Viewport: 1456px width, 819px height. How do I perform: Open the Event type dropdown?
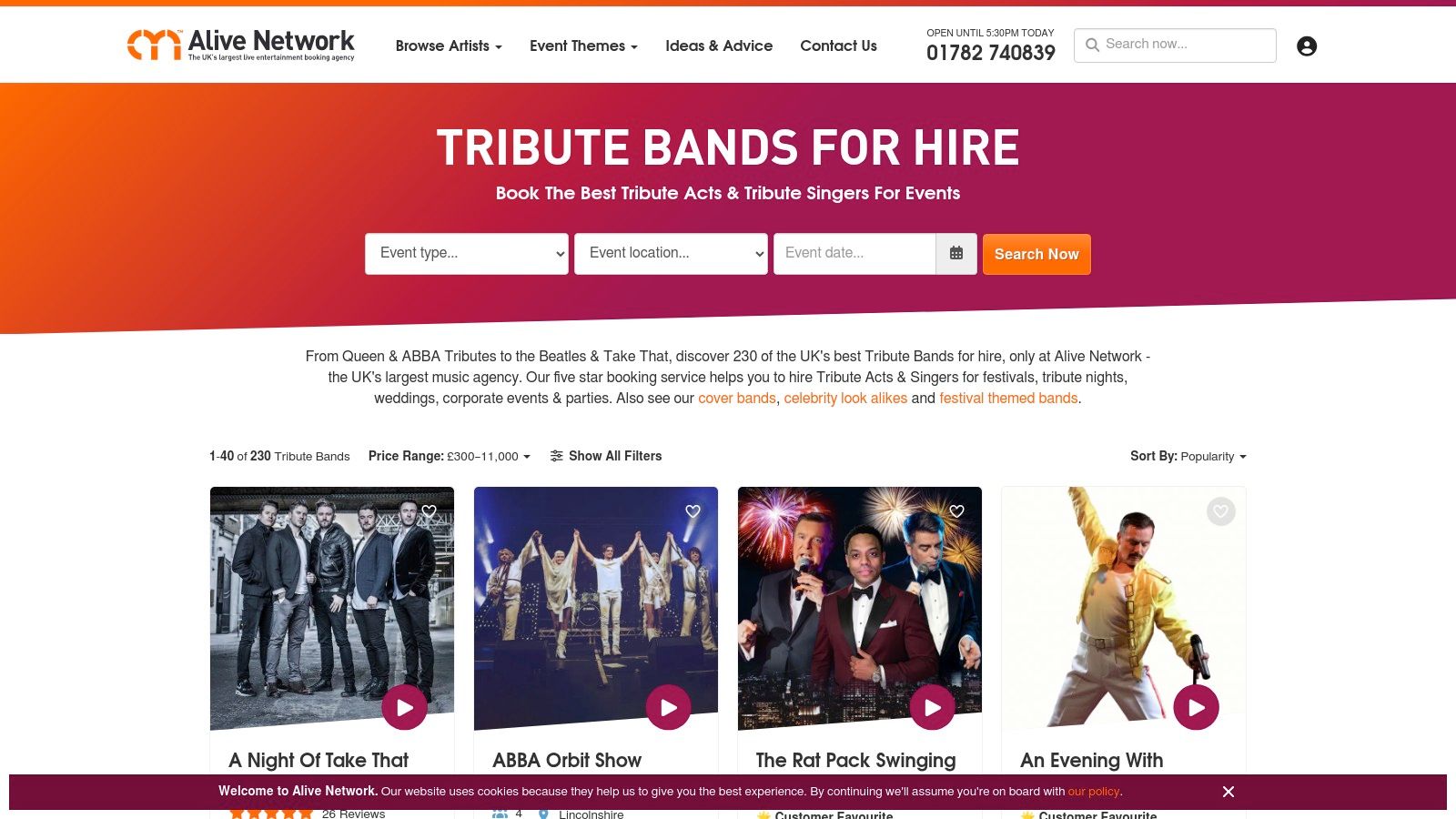point(467,254)
